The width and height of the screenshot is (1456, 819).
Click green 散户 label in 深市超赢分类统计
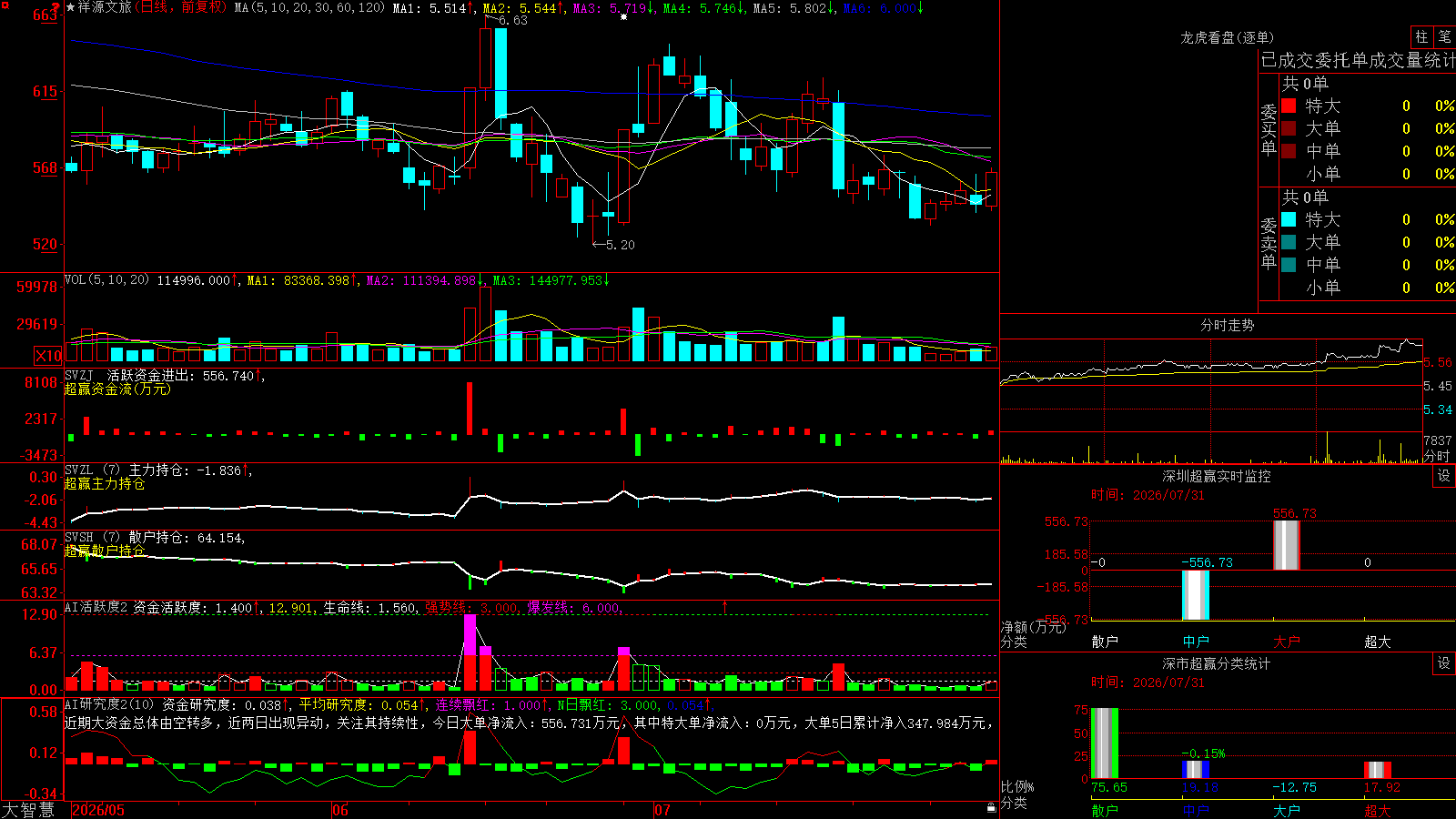point(1105,810)
